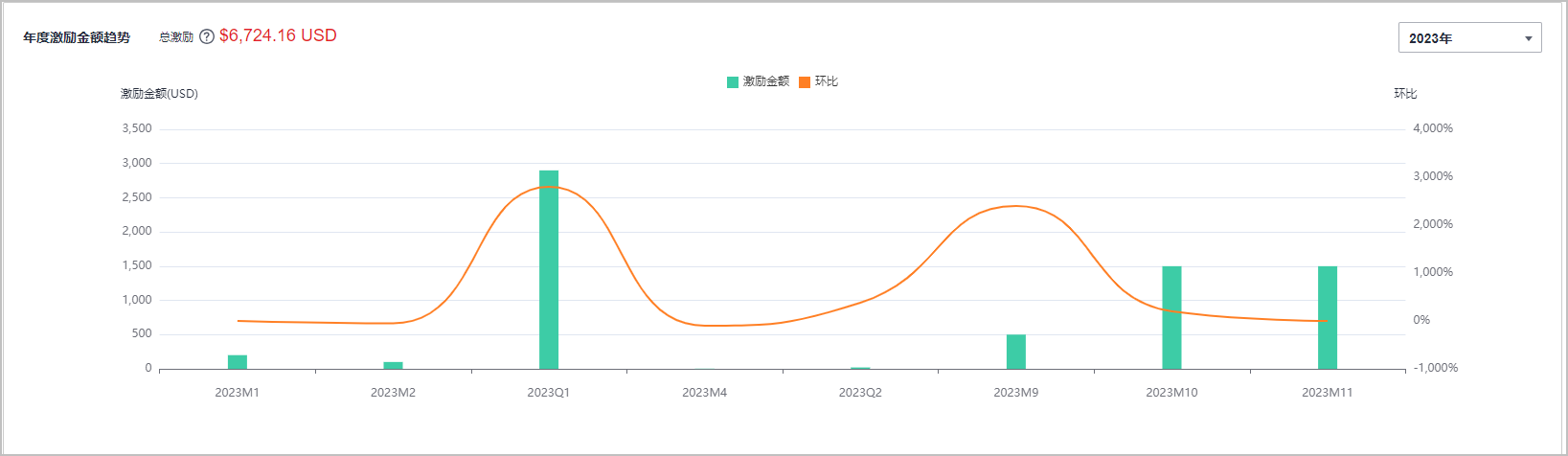The image size is (1568, 456).
Task: Click the total incentive amount $6,724.16 USD
Action: (278, 35)
